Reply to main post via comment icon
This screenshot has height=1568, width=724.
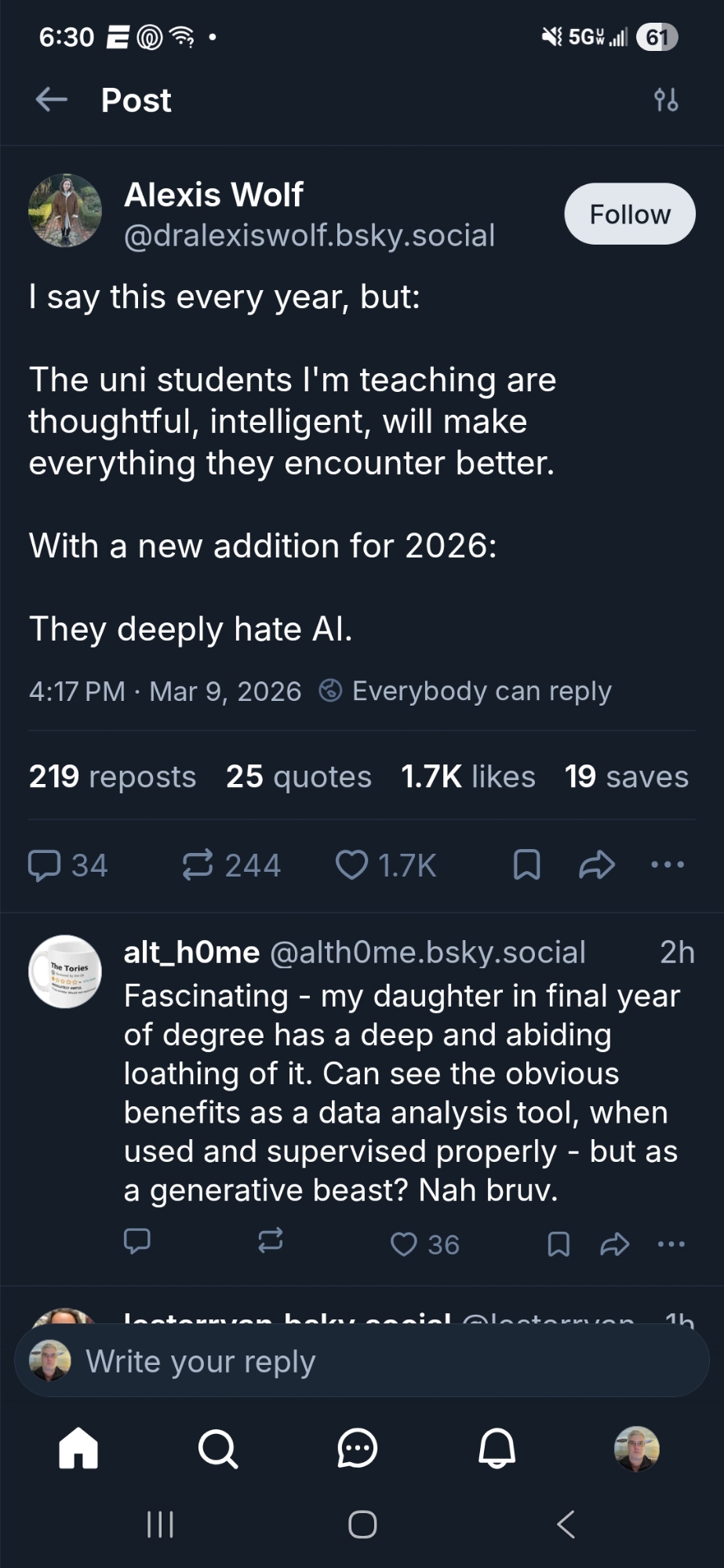tap(45, 865)
